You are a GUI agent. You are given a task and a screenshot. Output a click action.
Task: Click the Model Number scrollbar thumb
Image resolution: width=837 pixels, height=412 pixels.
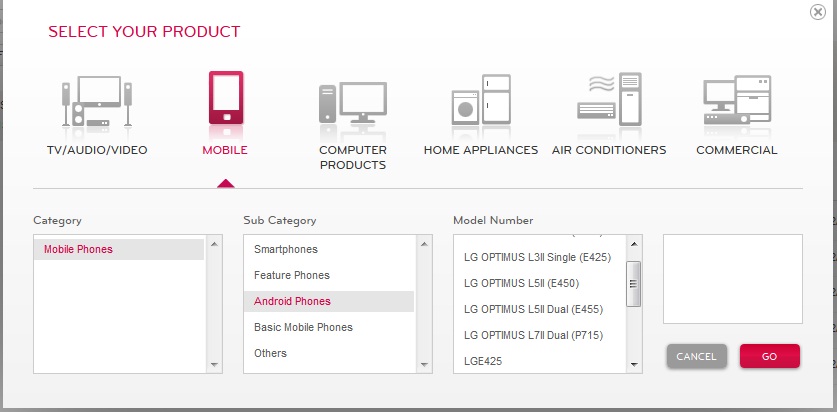point(634,283)
